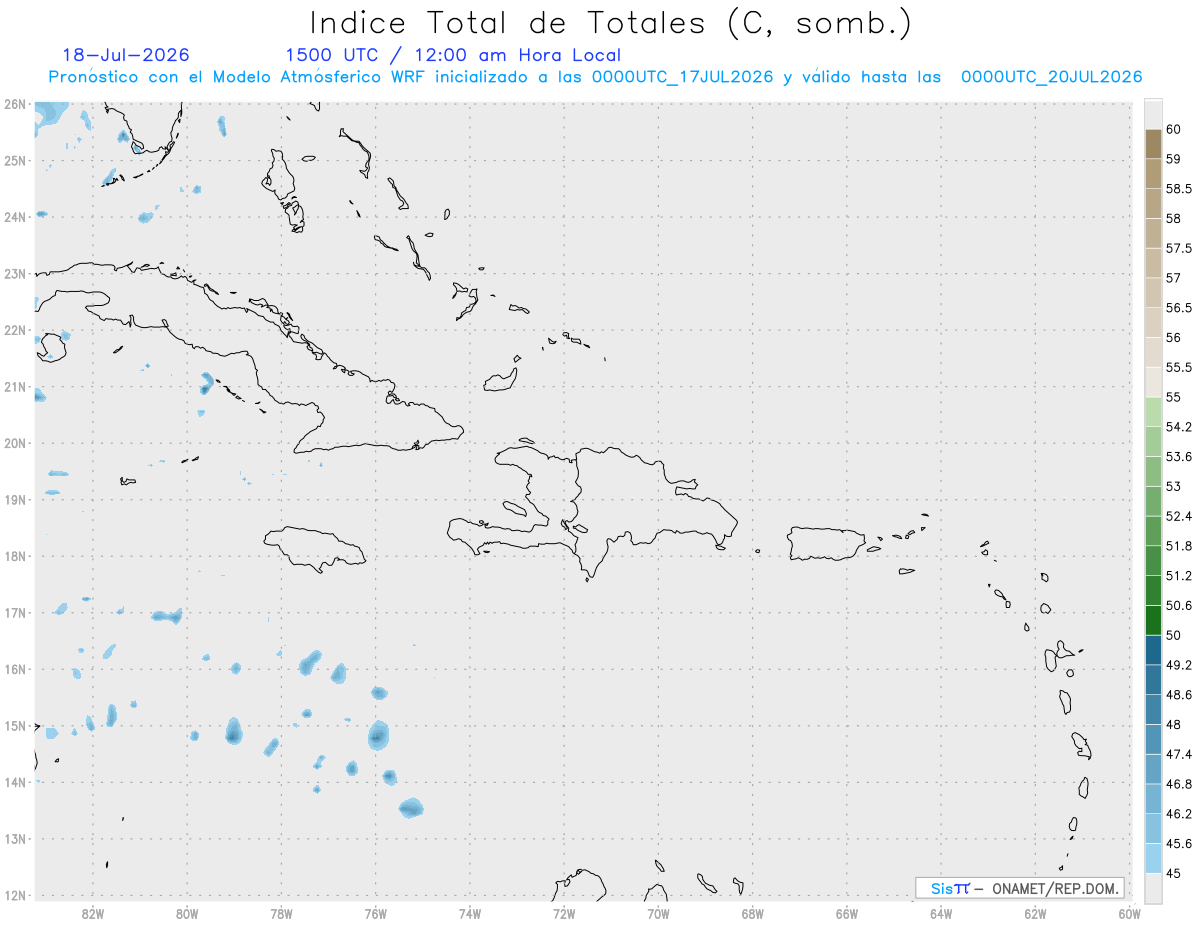Screen dimensions: 1200x927
Task: Click the colorbar value 47.4
Action: tap(1179, 754)
